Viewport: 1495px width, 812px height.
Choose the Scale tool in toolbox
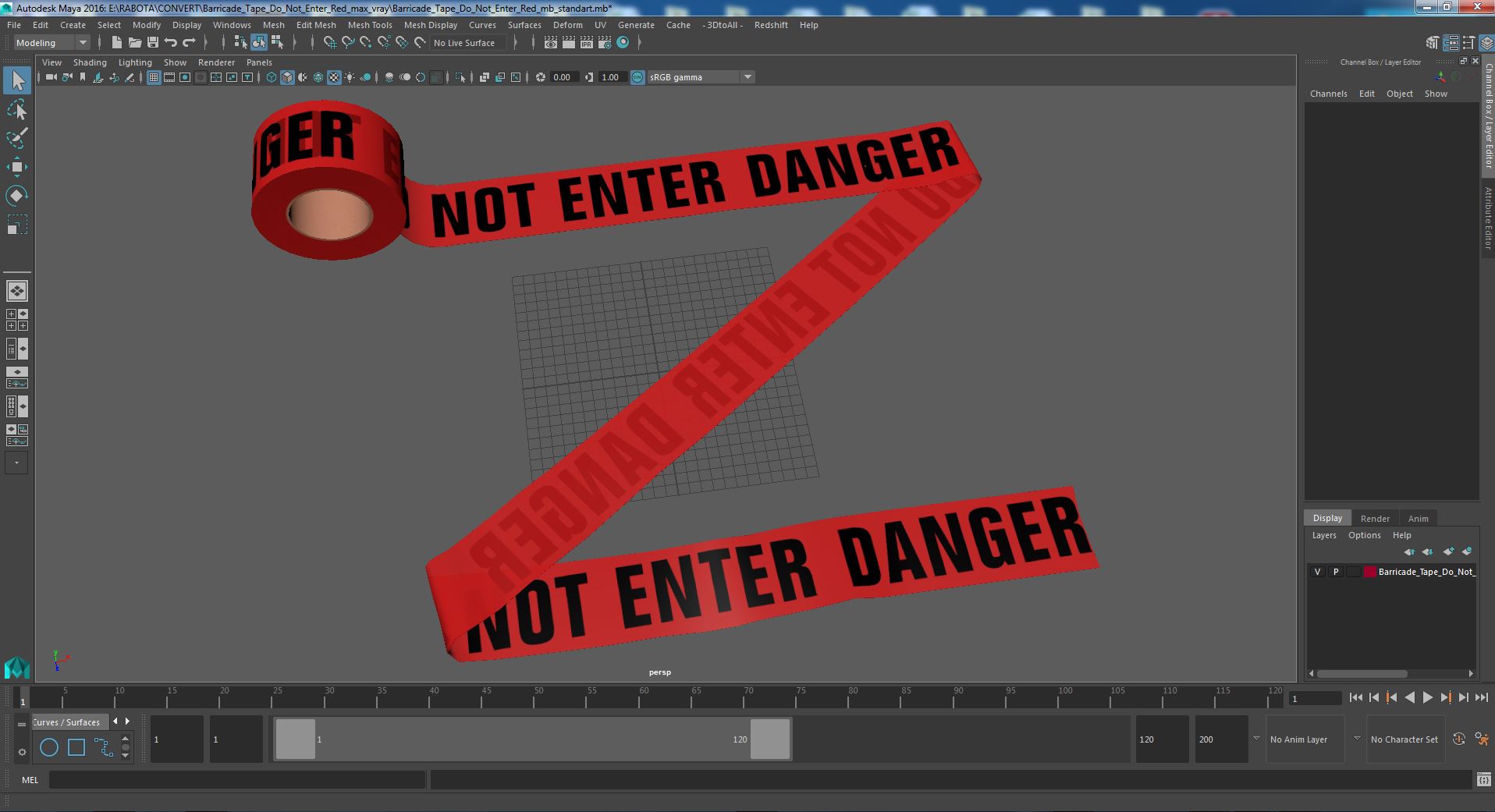click(17, 225)
